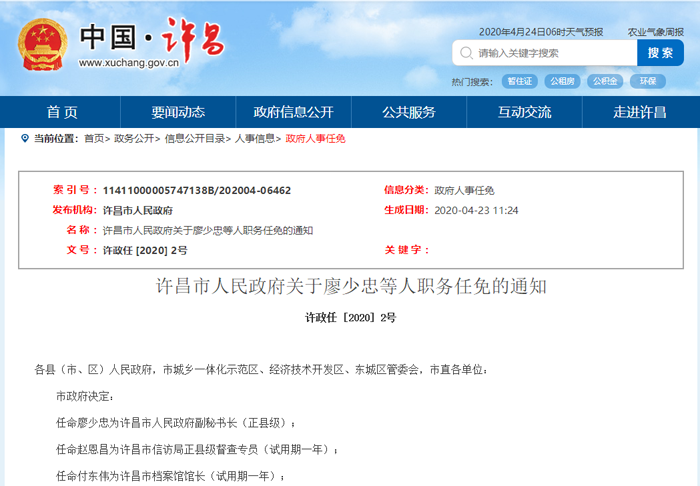Click the centered document number 许政任〔2020〕2号

350,318
